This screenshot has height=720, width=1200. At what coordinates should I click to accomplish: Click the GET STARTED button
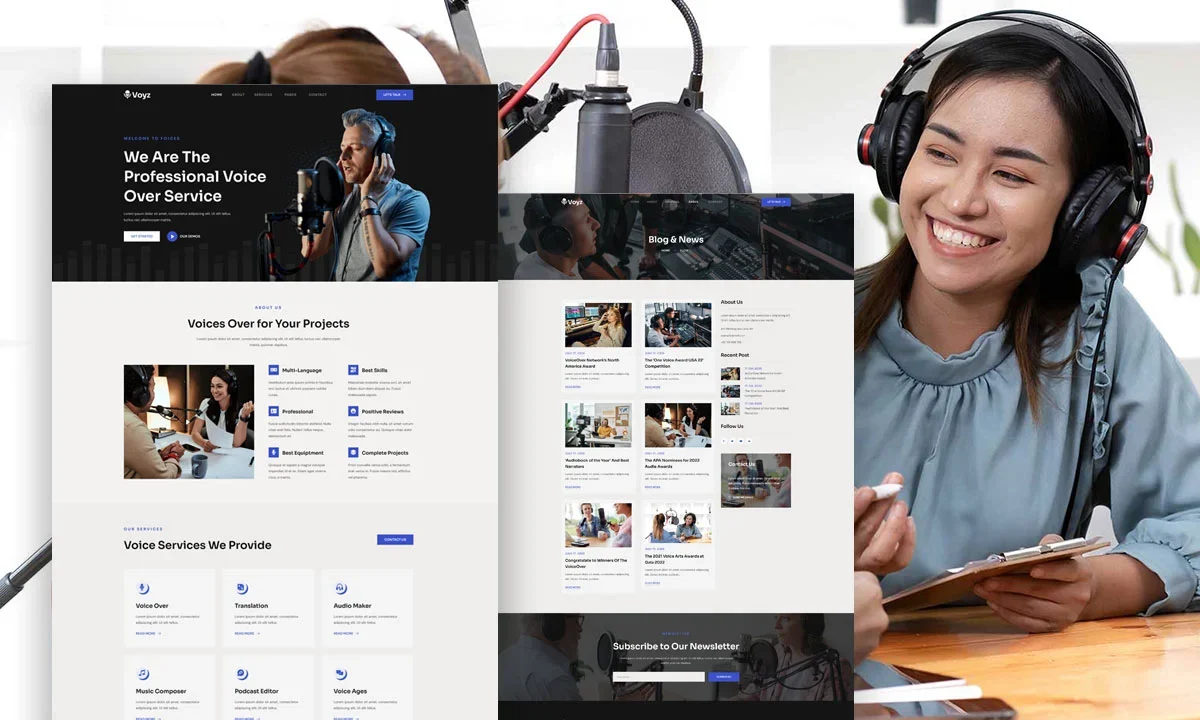141,235
